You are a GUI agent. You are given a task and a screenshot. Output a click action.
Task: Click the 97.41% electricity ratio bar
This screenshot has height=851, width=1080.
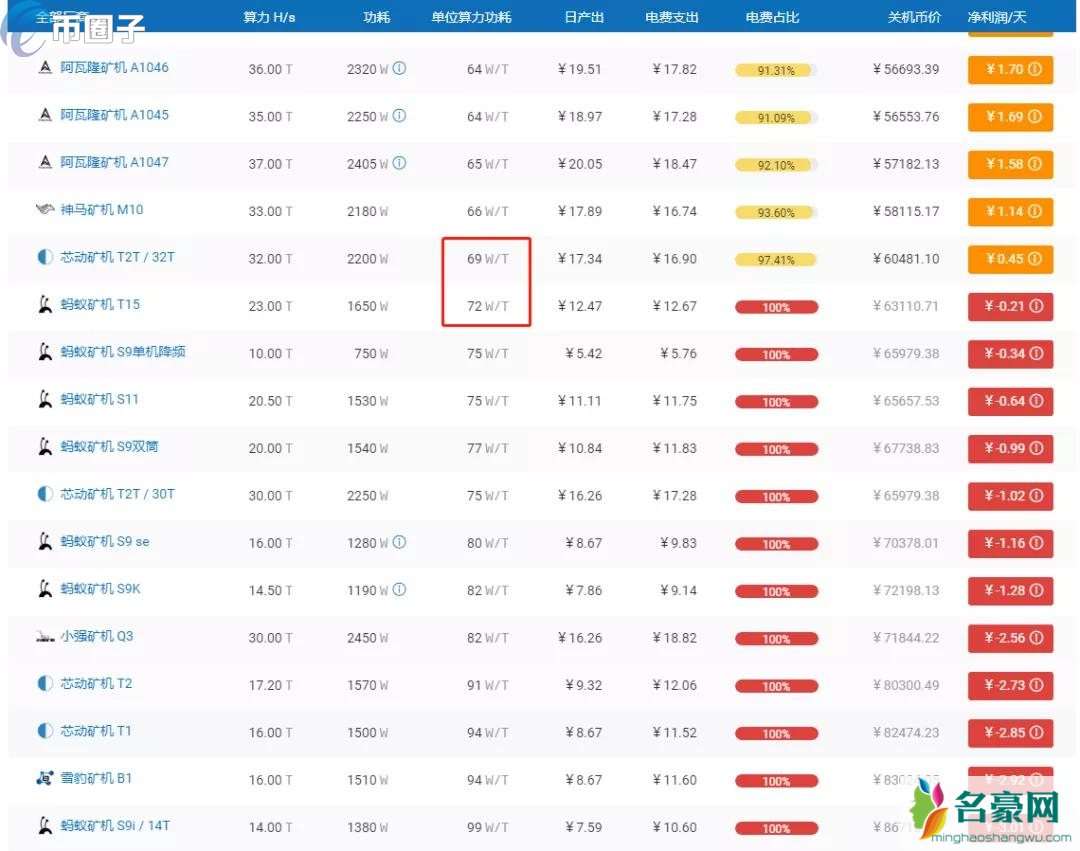[776, 260]
